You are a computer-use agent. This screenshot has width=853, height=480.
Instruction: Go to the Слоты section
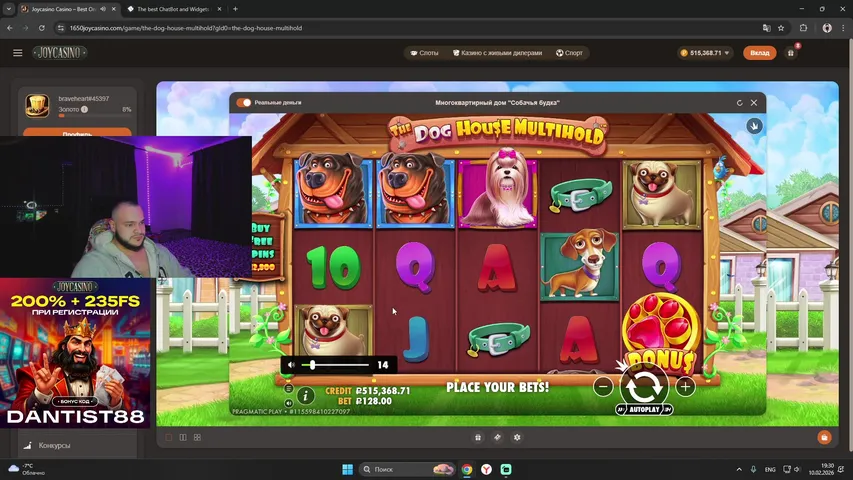pyautogui.click(x=425, y=53)
